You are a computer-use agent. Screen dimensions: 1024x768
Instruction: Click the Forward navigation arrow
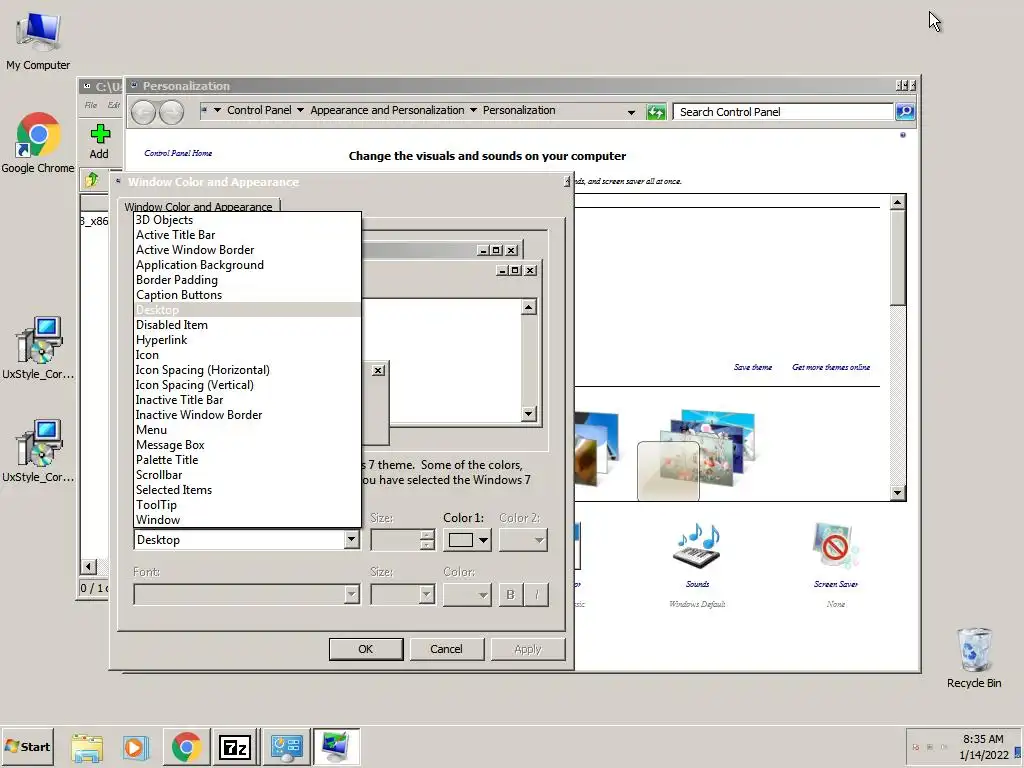coord(171,112)
